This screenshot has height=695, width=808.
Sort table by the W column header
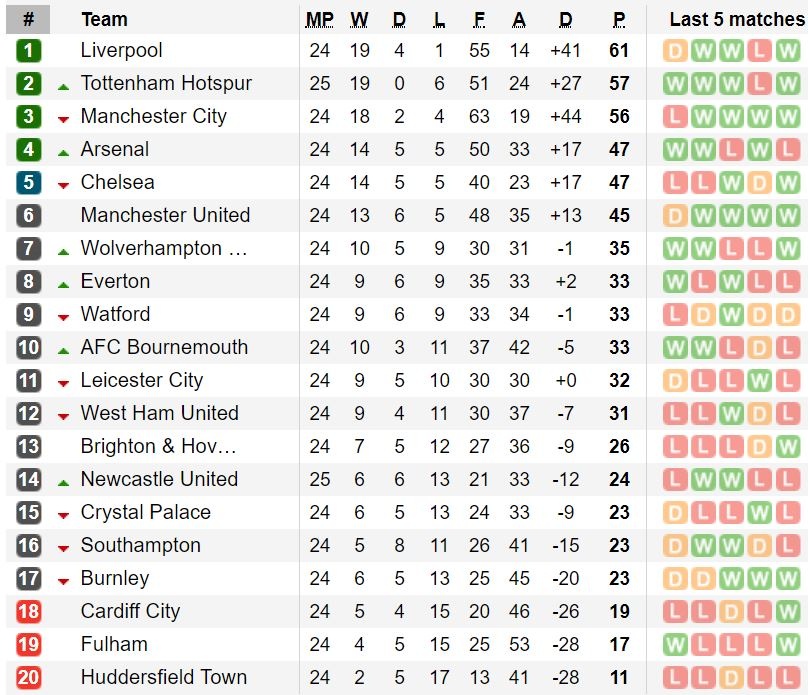359,19
